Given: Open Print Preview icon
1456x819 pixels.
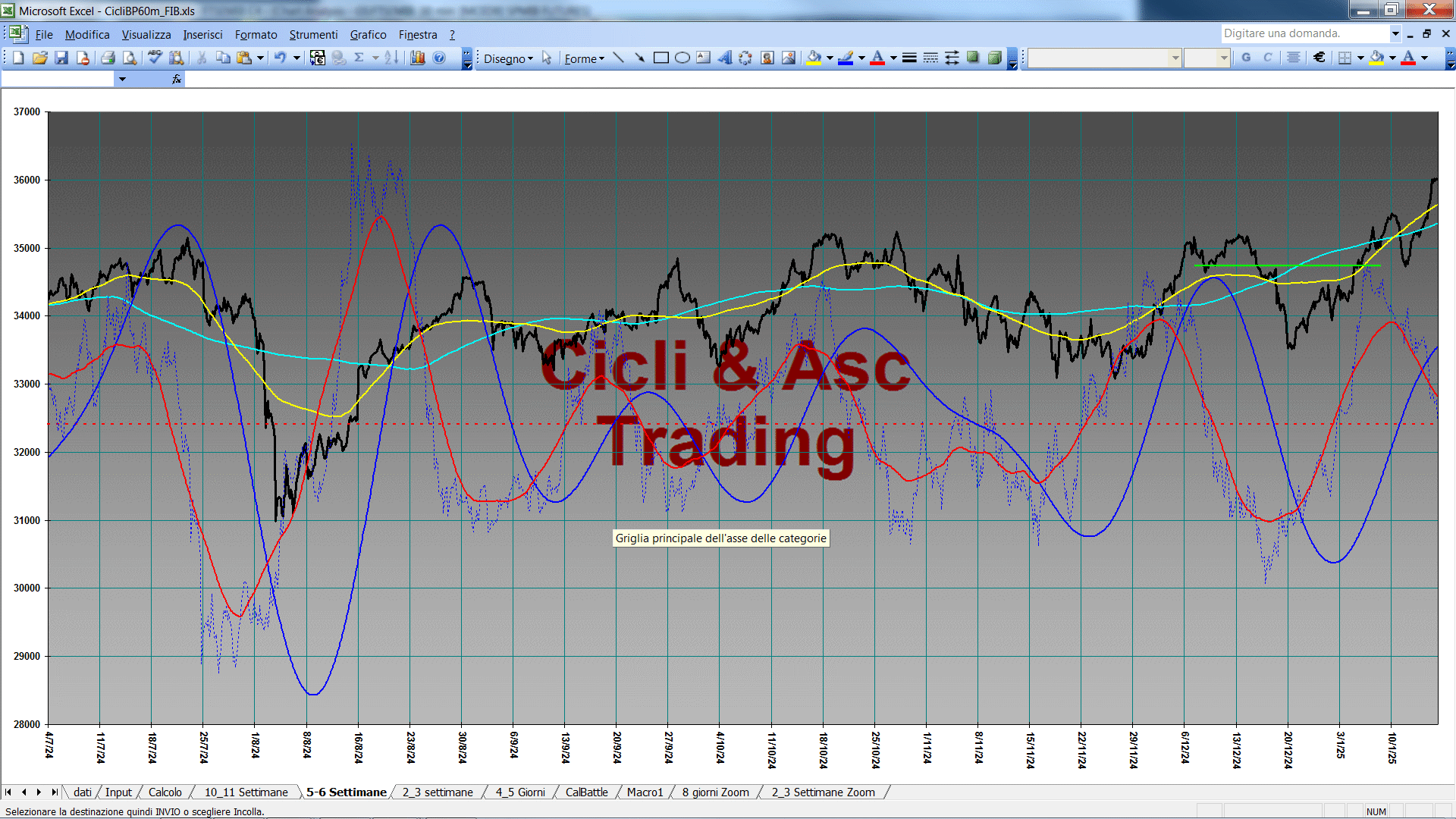Looking at the screenshot, I should click(130, 58).
